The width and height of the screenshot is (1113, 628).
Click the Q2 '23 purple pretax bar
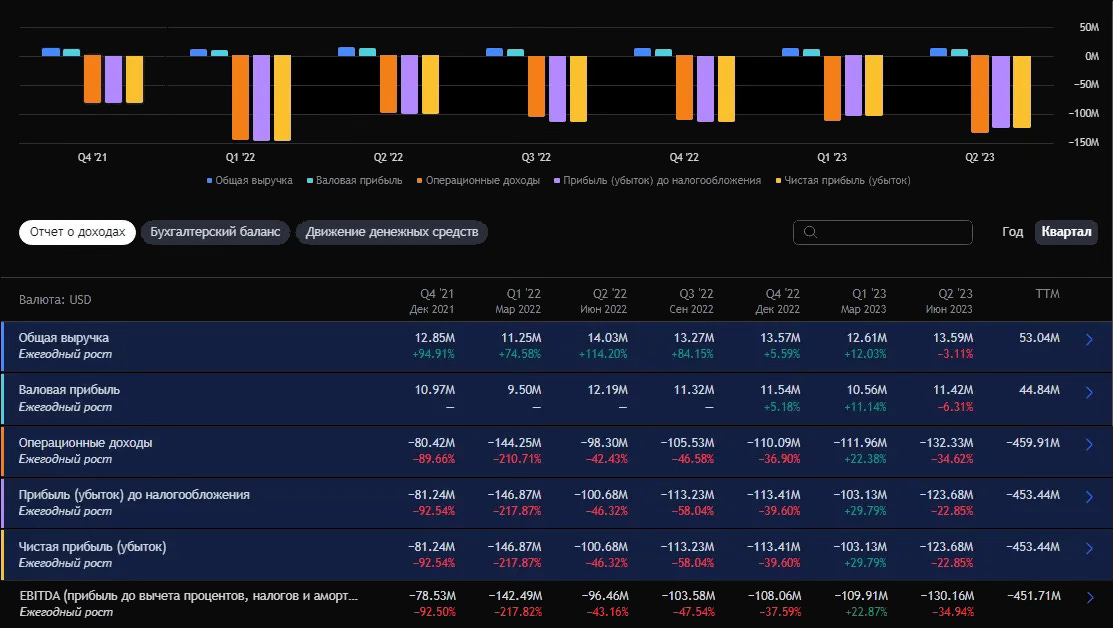1001,92
